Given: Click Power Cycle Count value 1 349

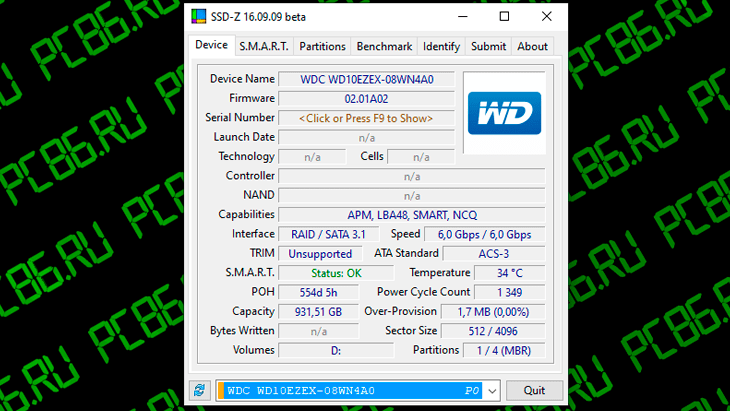Looking at the screenshot, I should coord(510,293).
